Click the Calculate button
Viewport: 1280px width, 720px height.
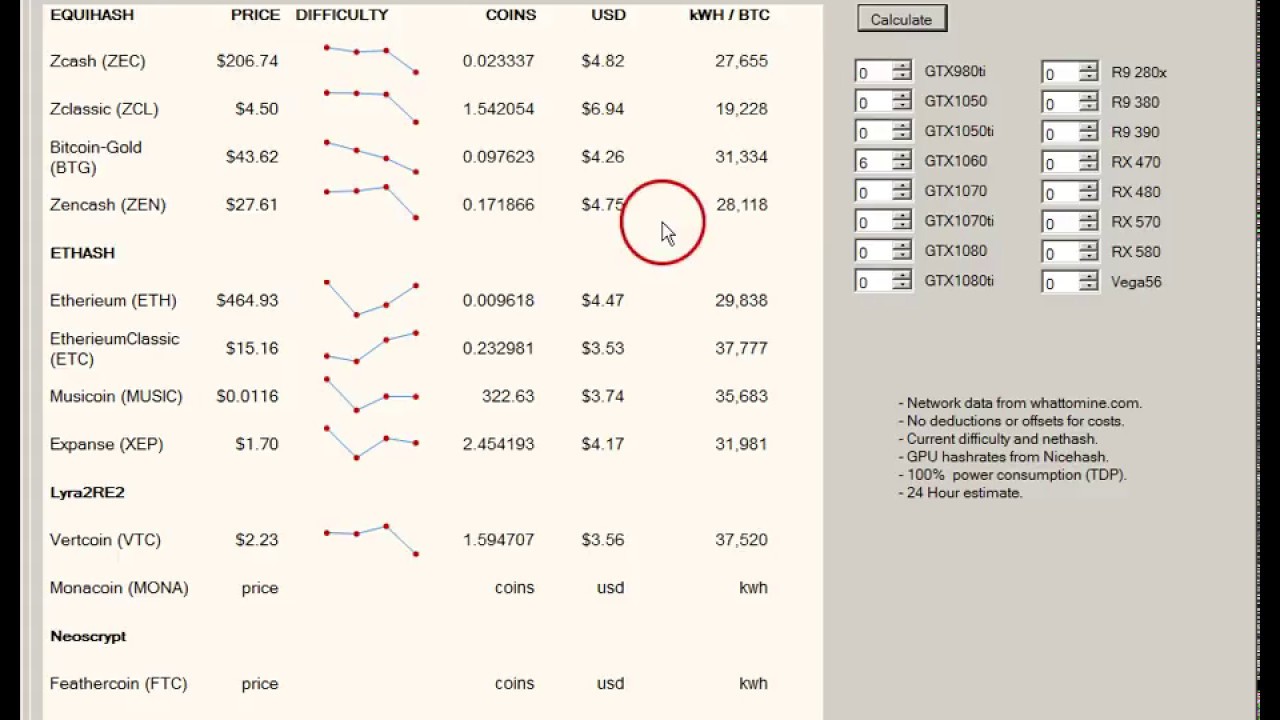(901, 19)
